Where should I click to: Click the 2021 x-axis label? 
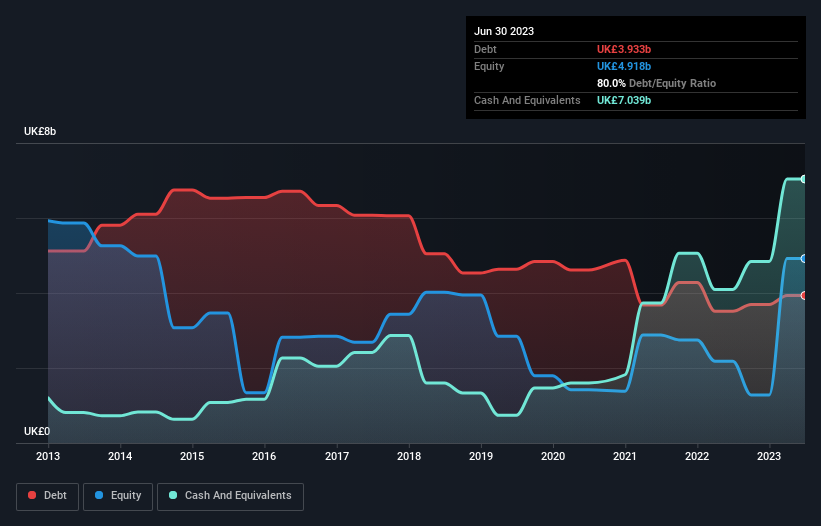click(625, 456)
